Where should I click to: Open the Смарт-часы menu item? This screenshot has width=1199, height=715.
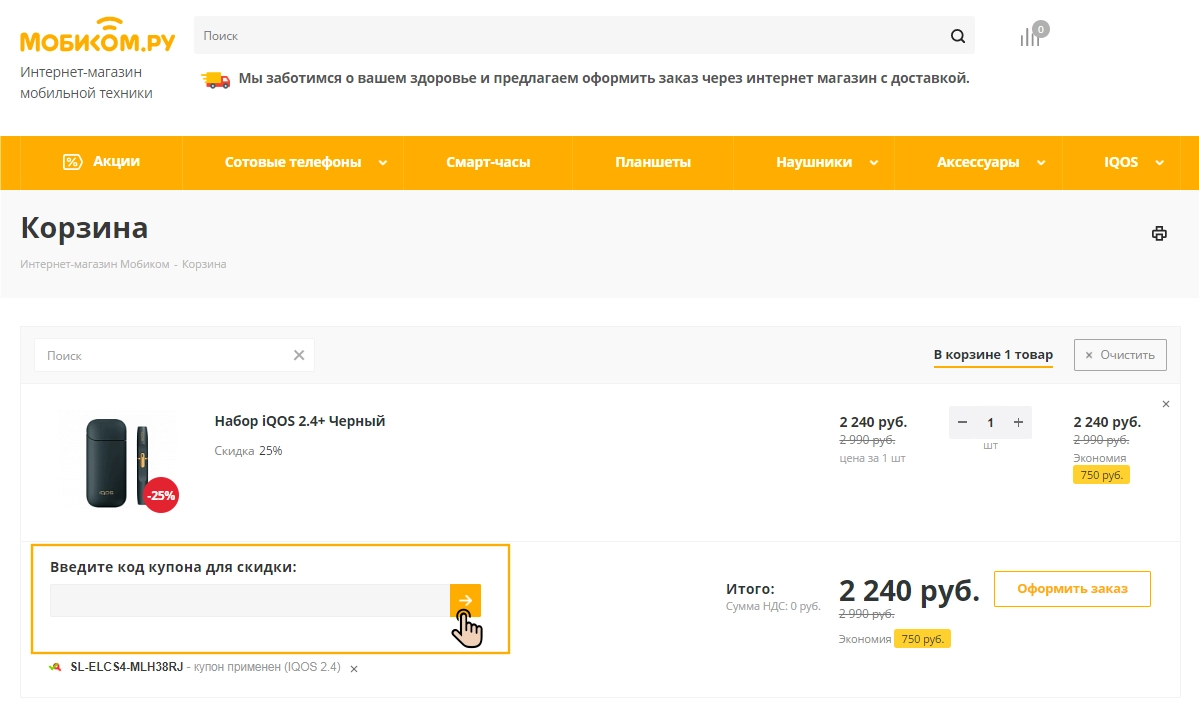coord(488,162)
